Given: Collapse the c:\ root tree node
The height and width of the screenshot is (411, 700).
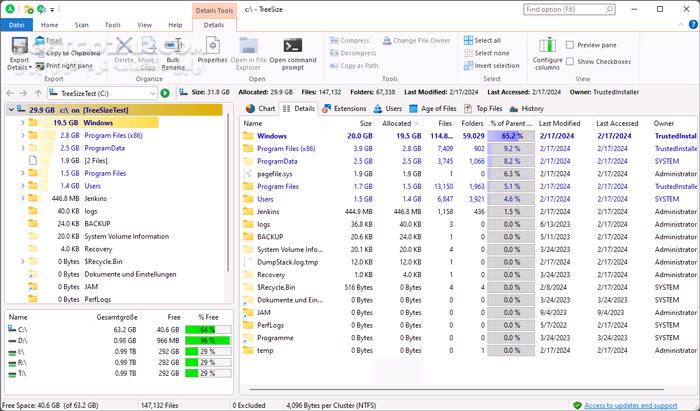Looking at the screenshot, I should 11,110.
